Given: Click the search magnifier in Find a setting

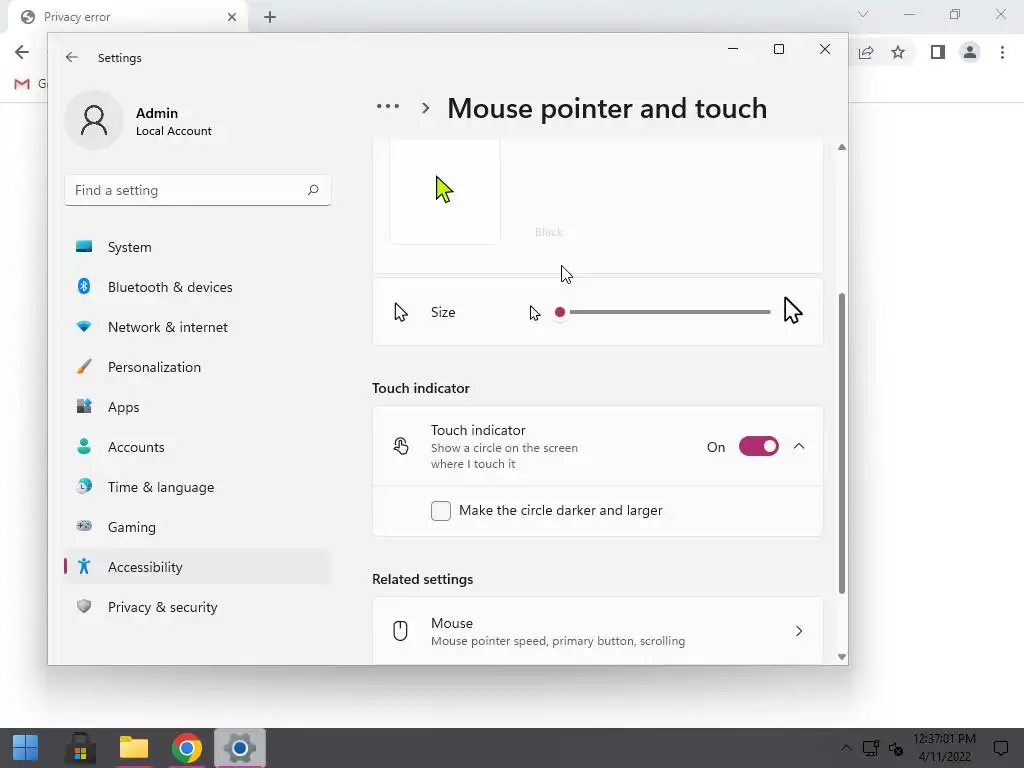Looking at the screenshot, I should coord(313,190).
